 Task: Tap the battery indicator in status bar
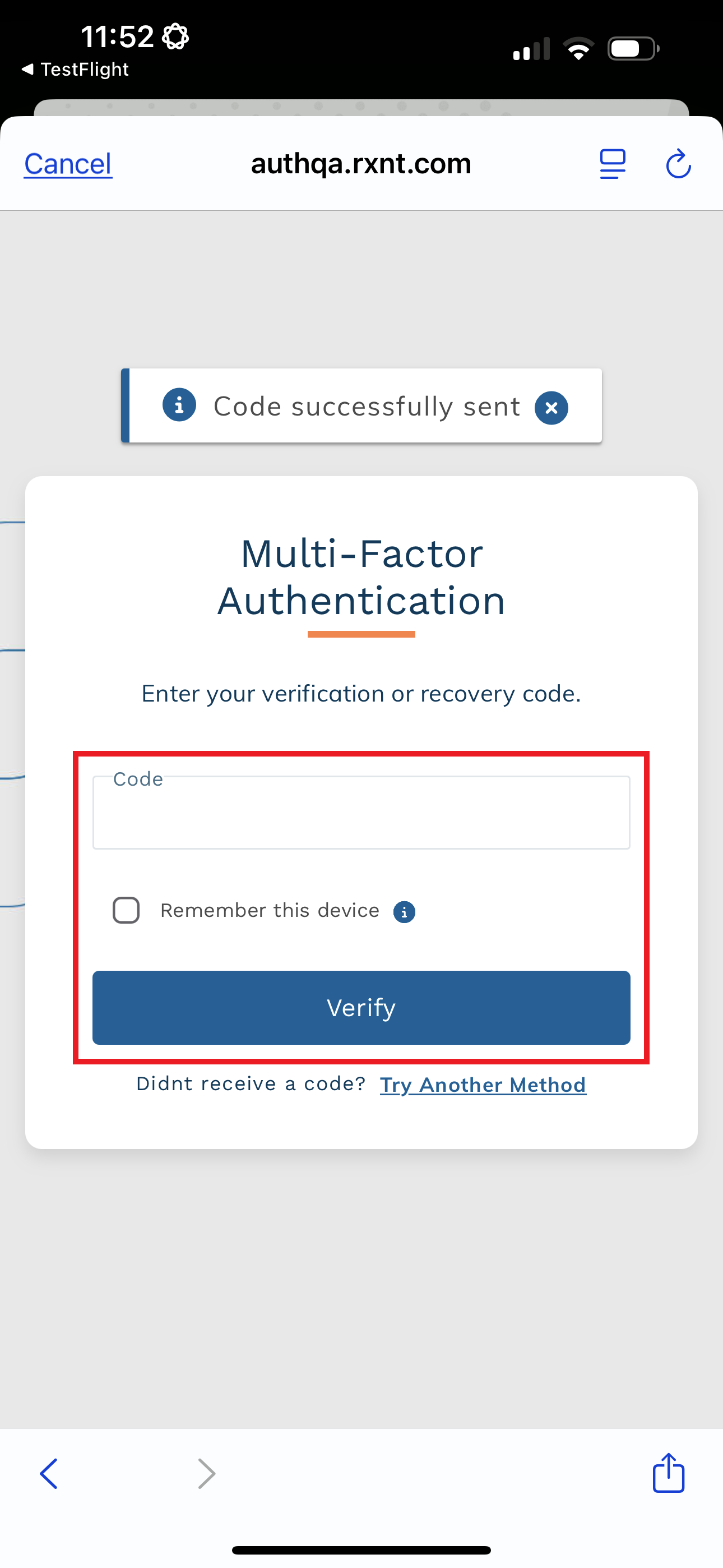click(633, 49)
